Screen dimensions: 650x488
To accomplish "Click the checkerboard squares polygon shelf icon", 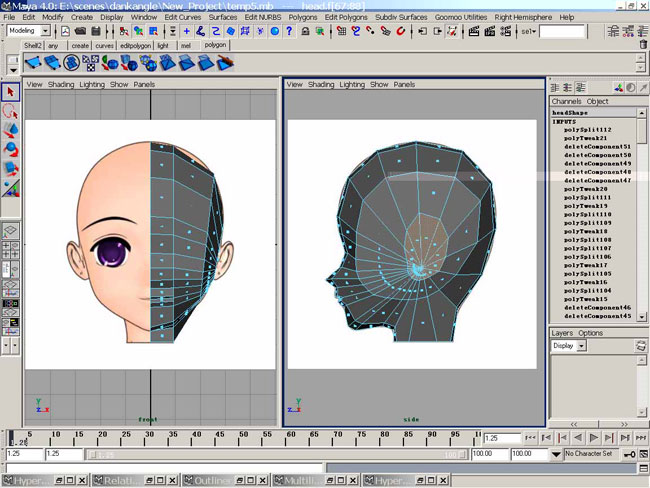I will (90, 63).
